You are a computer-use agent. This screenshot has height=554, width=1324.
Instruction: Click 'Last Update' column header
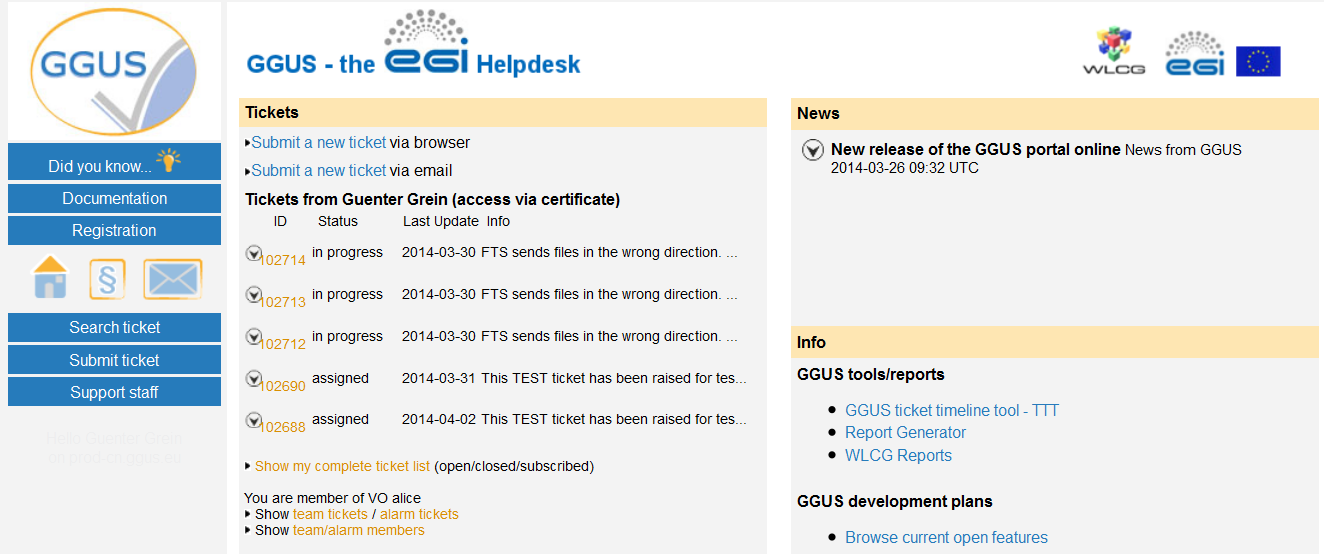point(441,221)
